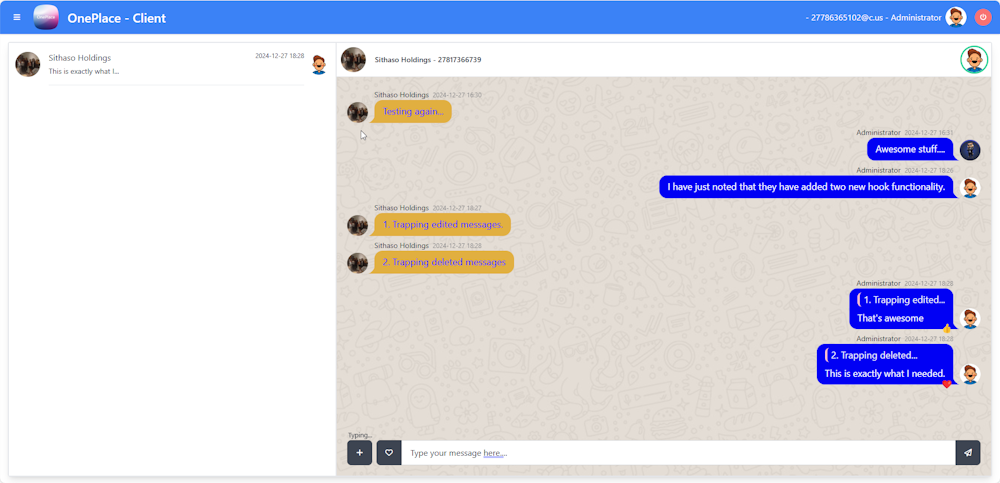Click quoted '1. Trapping edited...' reply preview
The height and width of the screenshot is (483, 1000).
tap(901, 299)
